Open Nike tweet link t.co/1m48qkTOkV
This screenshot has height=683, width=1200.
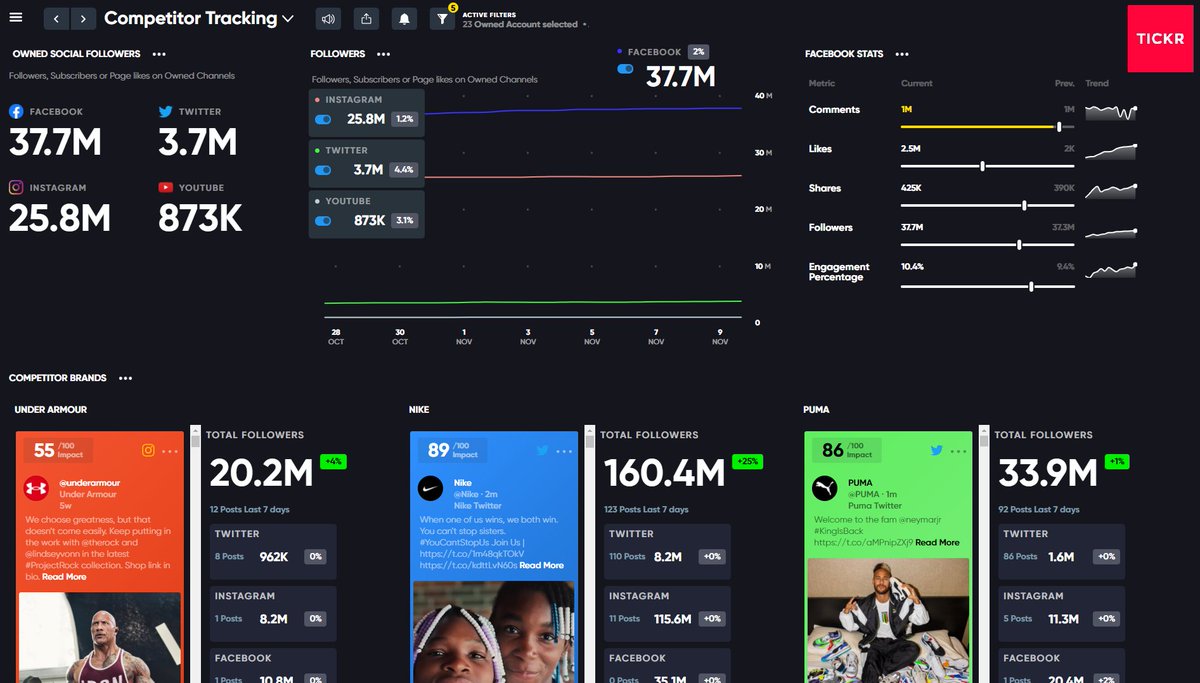pos(474,554)
